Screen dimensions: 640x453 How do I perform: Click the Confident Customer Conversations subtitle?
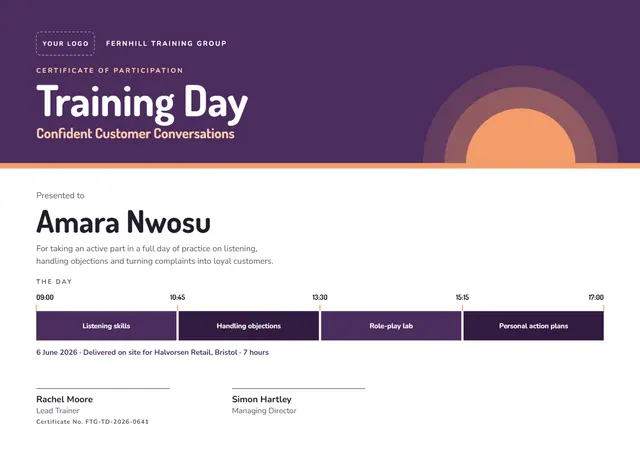tap(136, 133)
